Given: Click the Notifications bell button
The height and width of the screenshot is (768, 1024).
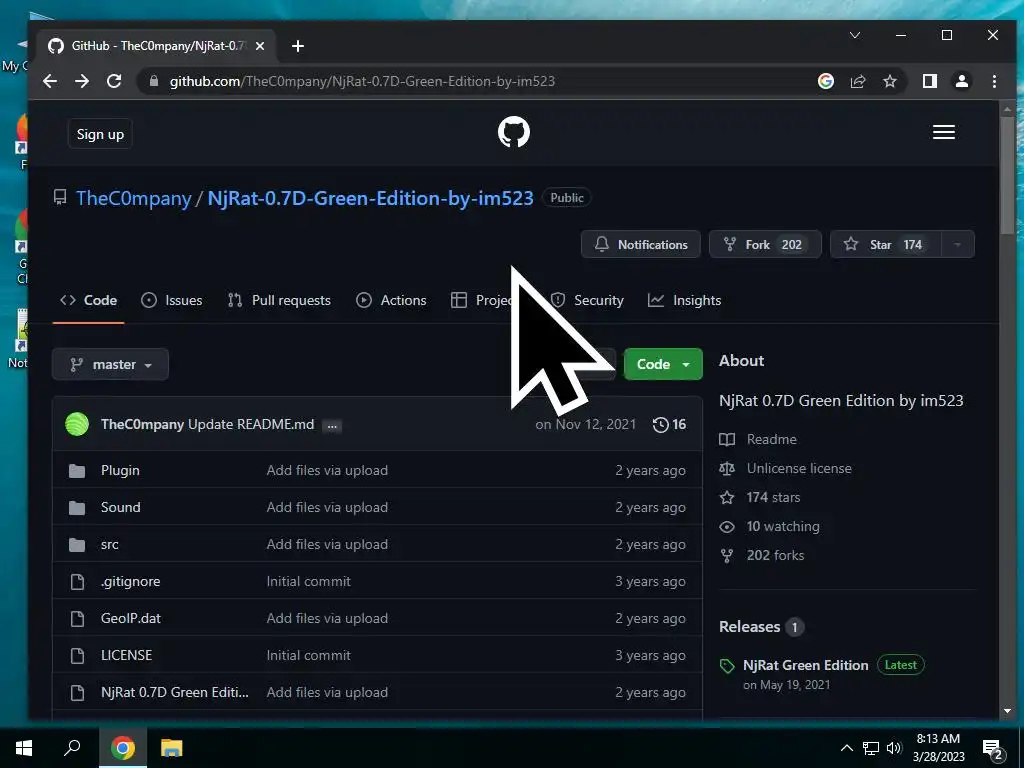Looking at the screenshot, I should click(641, 244).
